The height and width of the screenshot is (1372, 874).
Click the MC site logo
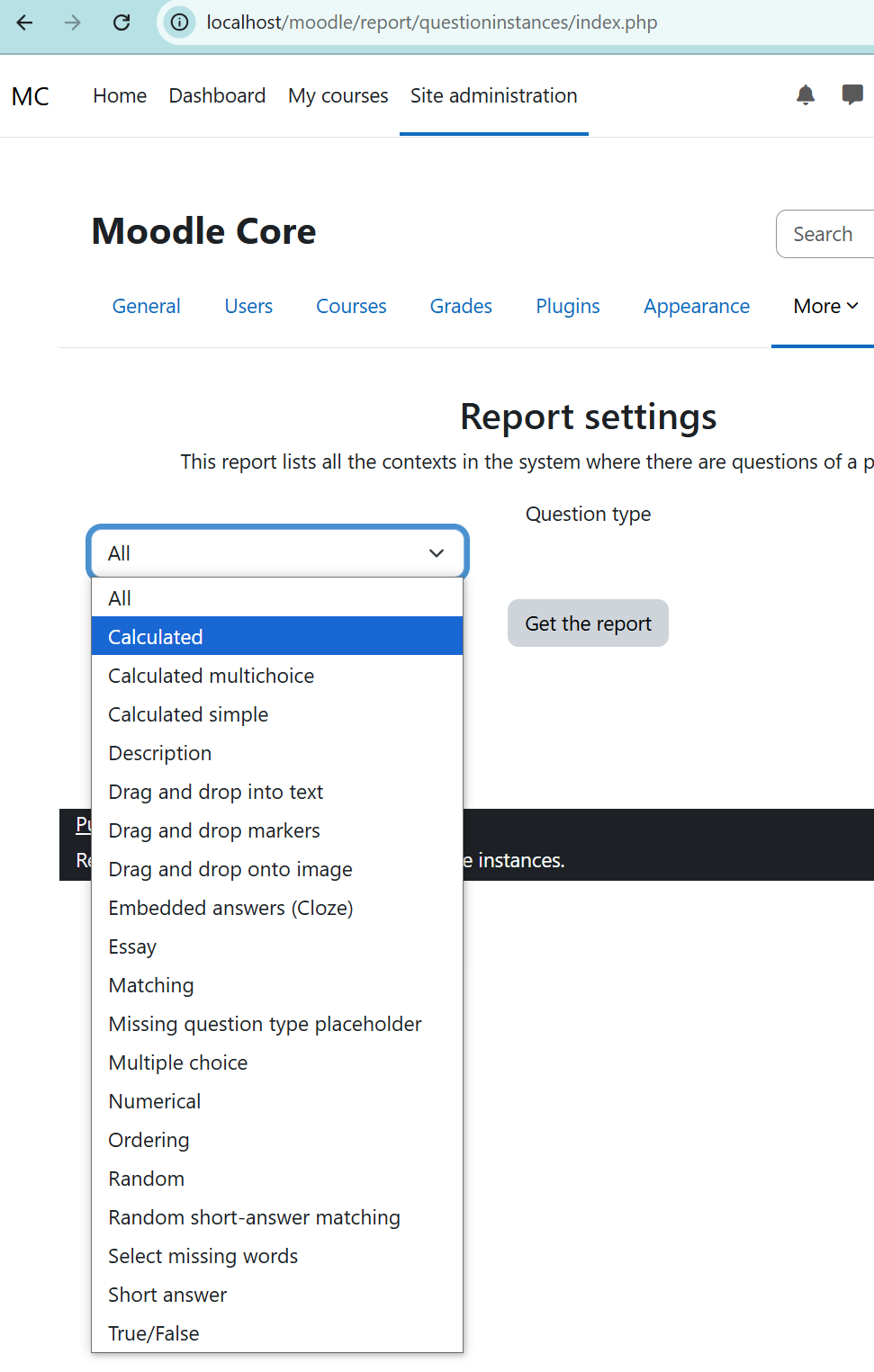(x=31, y=96)
